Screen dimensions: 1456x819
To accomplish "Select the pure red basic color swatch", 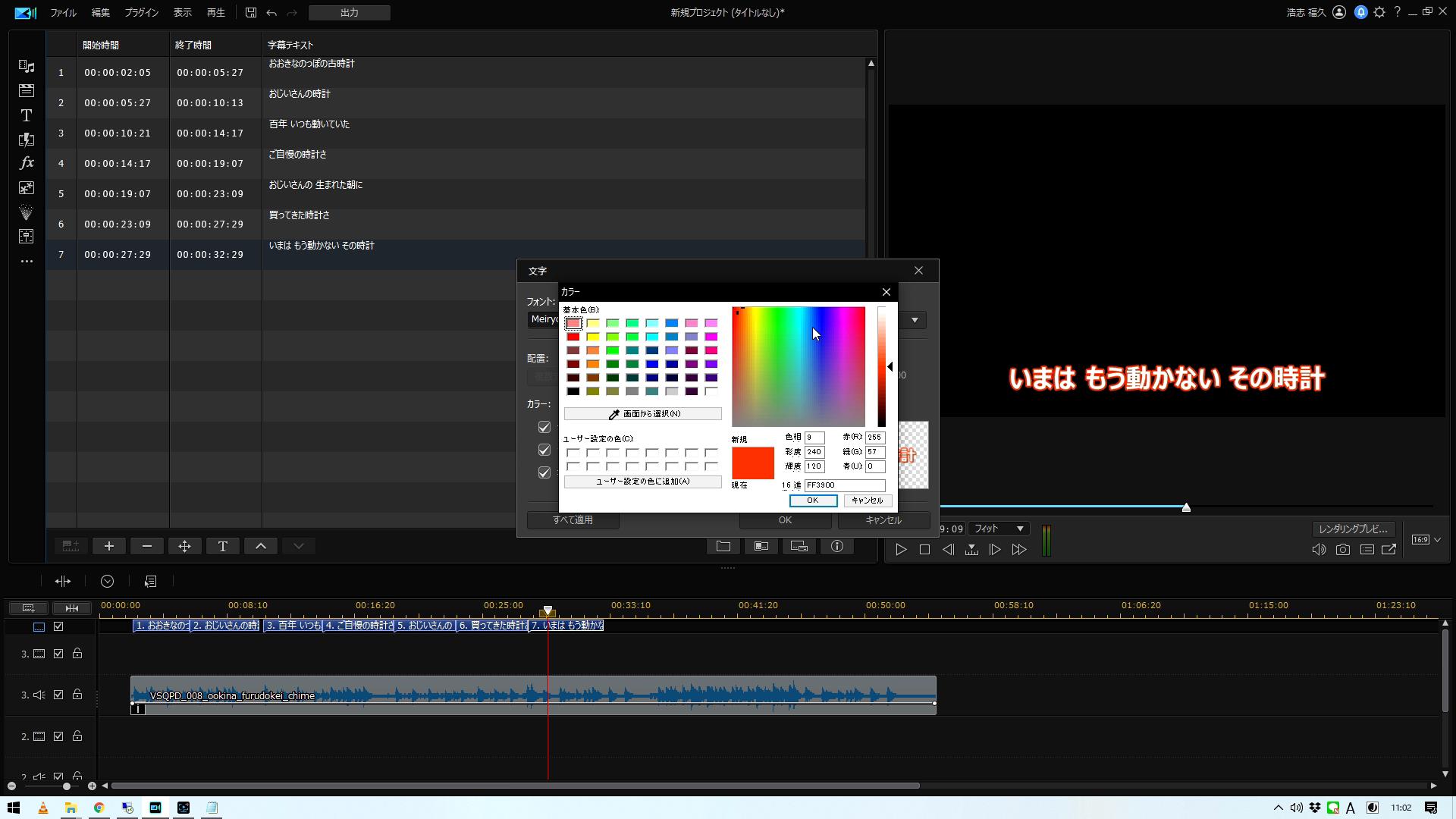I will 573,337.
